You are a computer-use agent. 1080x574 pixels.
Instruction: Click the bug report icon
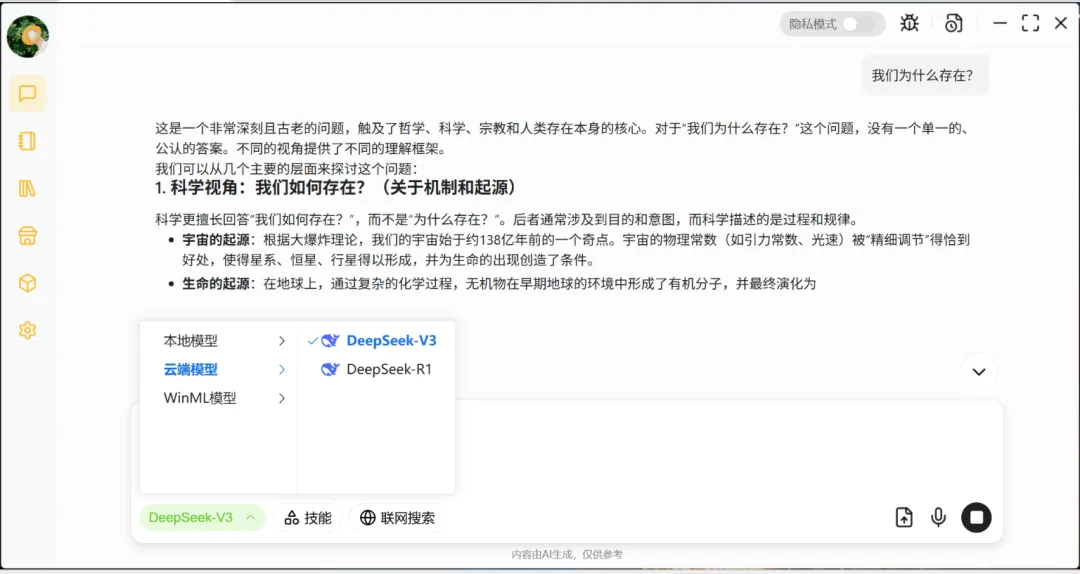(x=910, y=23)
